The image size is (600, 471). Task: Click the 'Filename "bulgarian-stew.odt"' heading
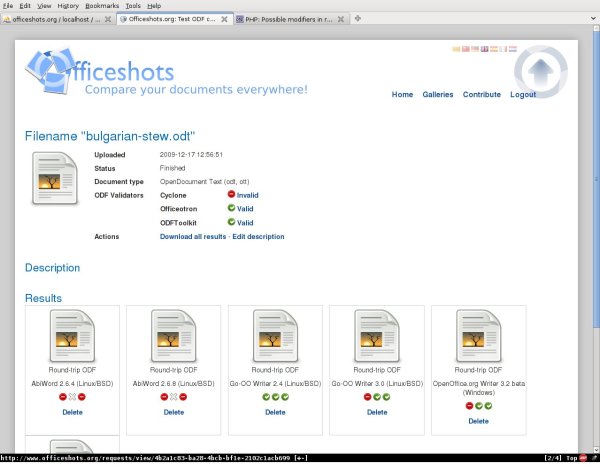pos(110,136)
